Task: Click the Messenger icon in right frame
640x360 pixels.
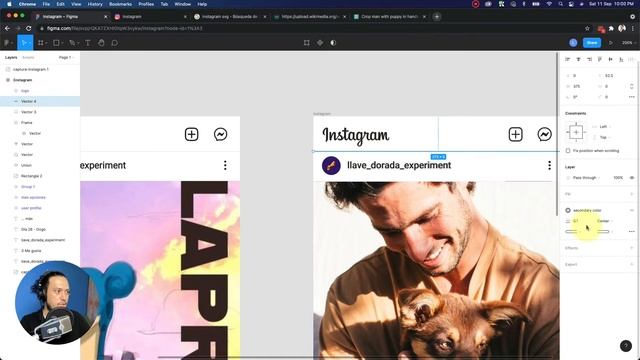Action: point(544,134)
